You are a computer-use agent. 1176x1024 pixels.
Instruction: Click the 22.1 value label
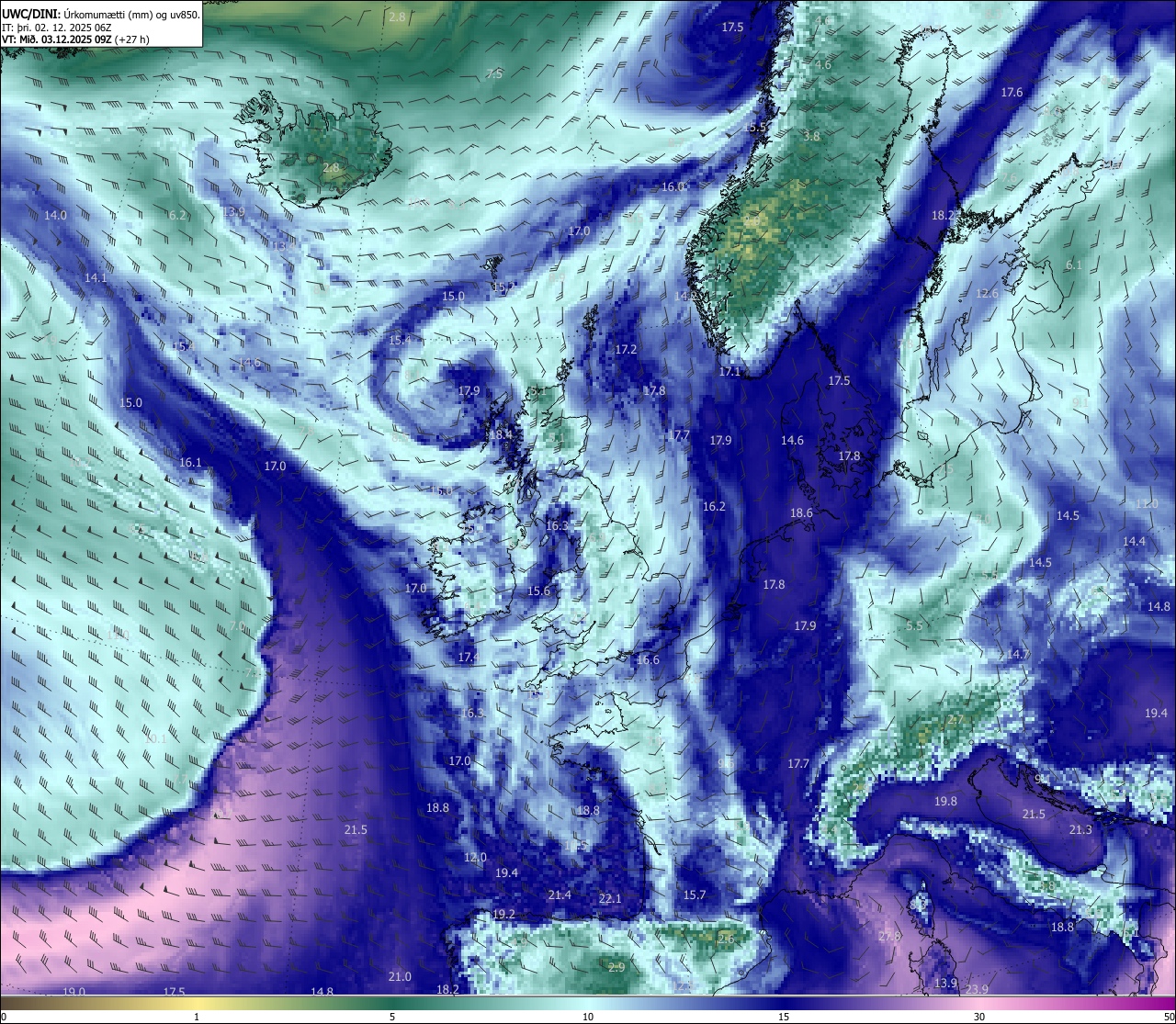click(x=610, y=899)
